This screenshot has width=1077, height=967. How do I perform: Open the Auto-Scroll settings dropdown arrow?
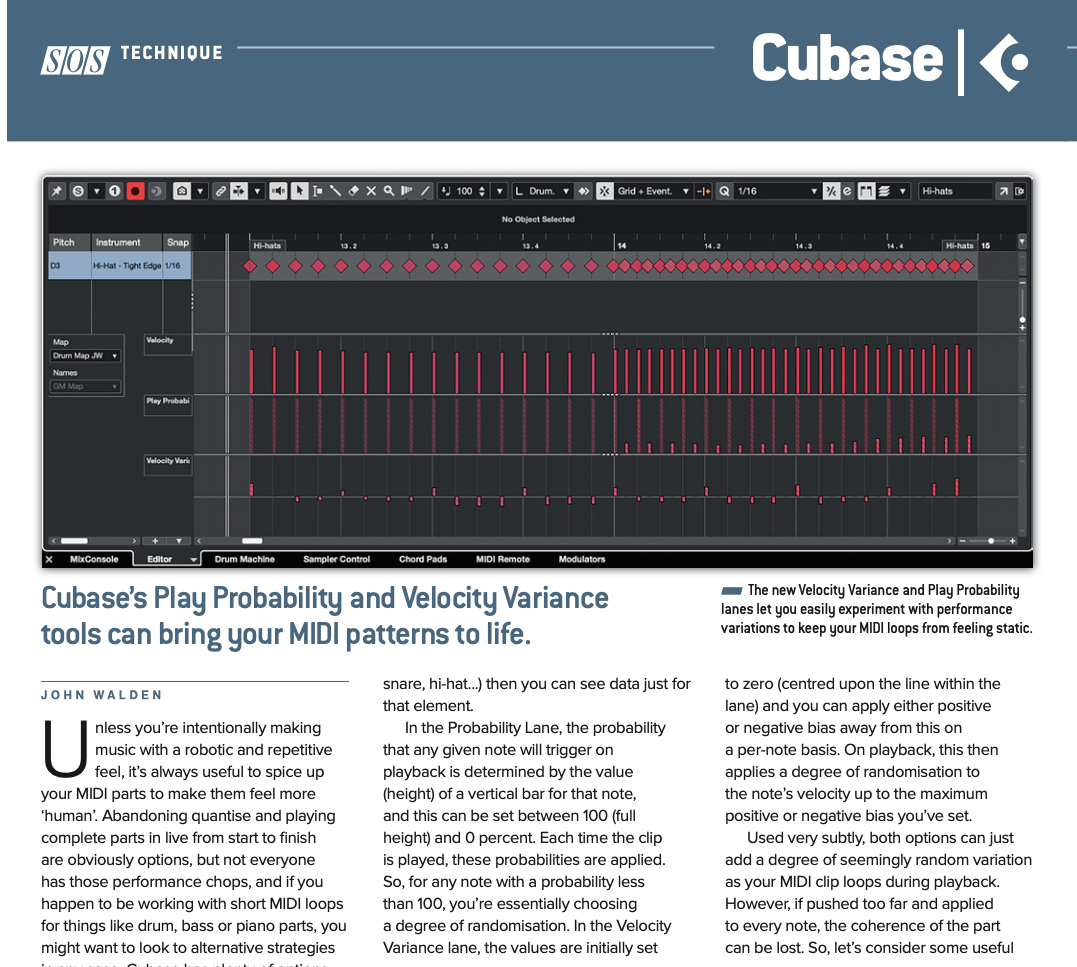point(257,191)
